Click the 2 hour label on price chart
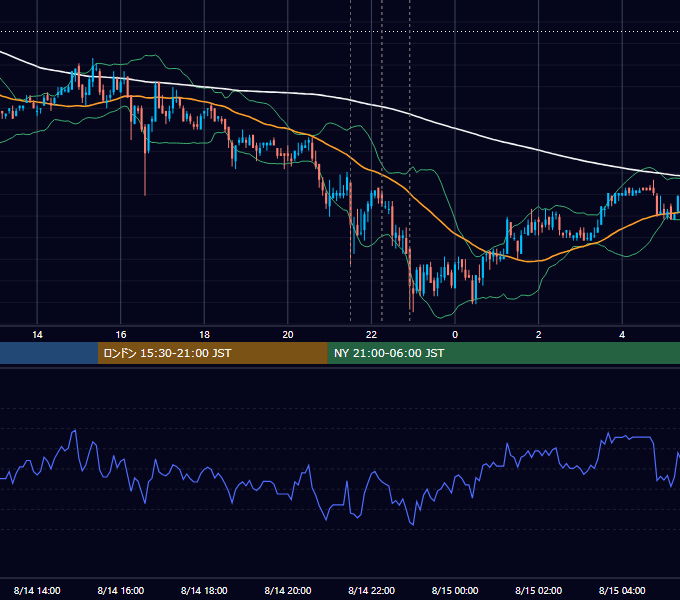Viewport: 680px width, 600px height. pyautogui.click(x=538, y=335)
